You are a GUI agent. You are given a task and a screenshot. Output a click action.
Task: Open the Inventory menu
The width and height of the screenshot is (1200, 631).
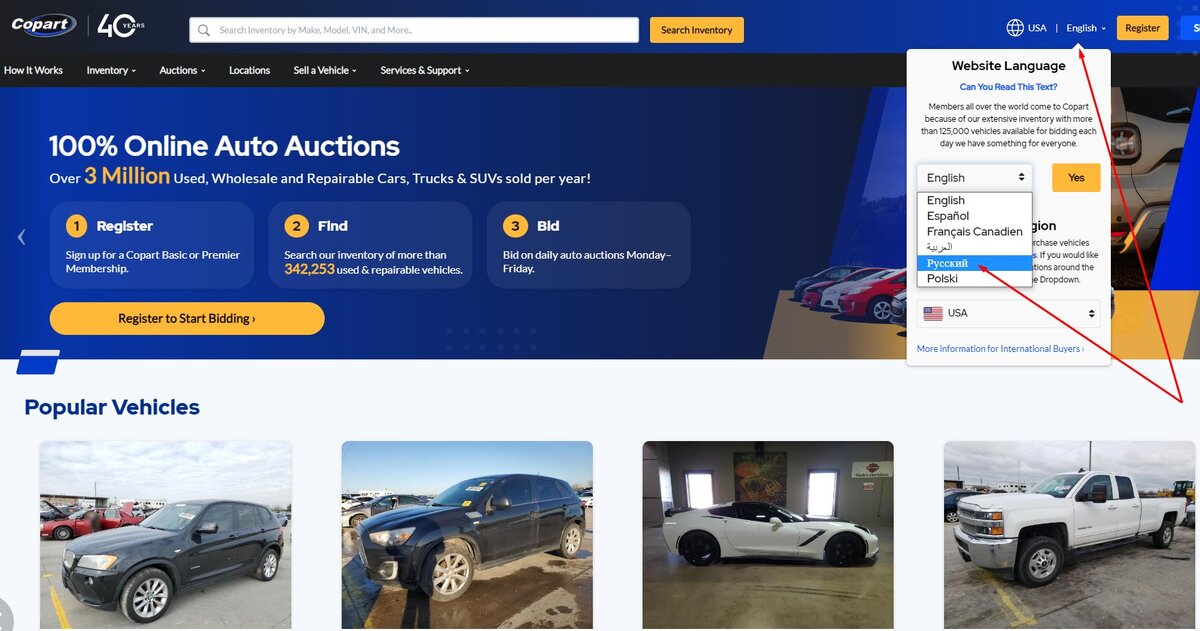(111, 70)
